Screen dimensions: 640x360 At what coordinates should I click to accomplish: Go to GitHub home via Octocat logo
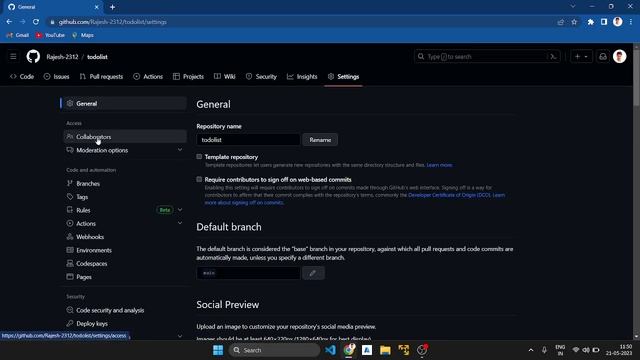click(x=33, y=56)
